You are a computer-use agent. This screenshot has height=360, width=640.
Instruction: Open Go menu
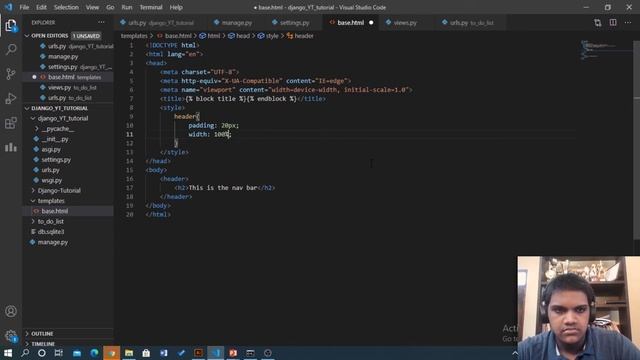tap(110, 7)
